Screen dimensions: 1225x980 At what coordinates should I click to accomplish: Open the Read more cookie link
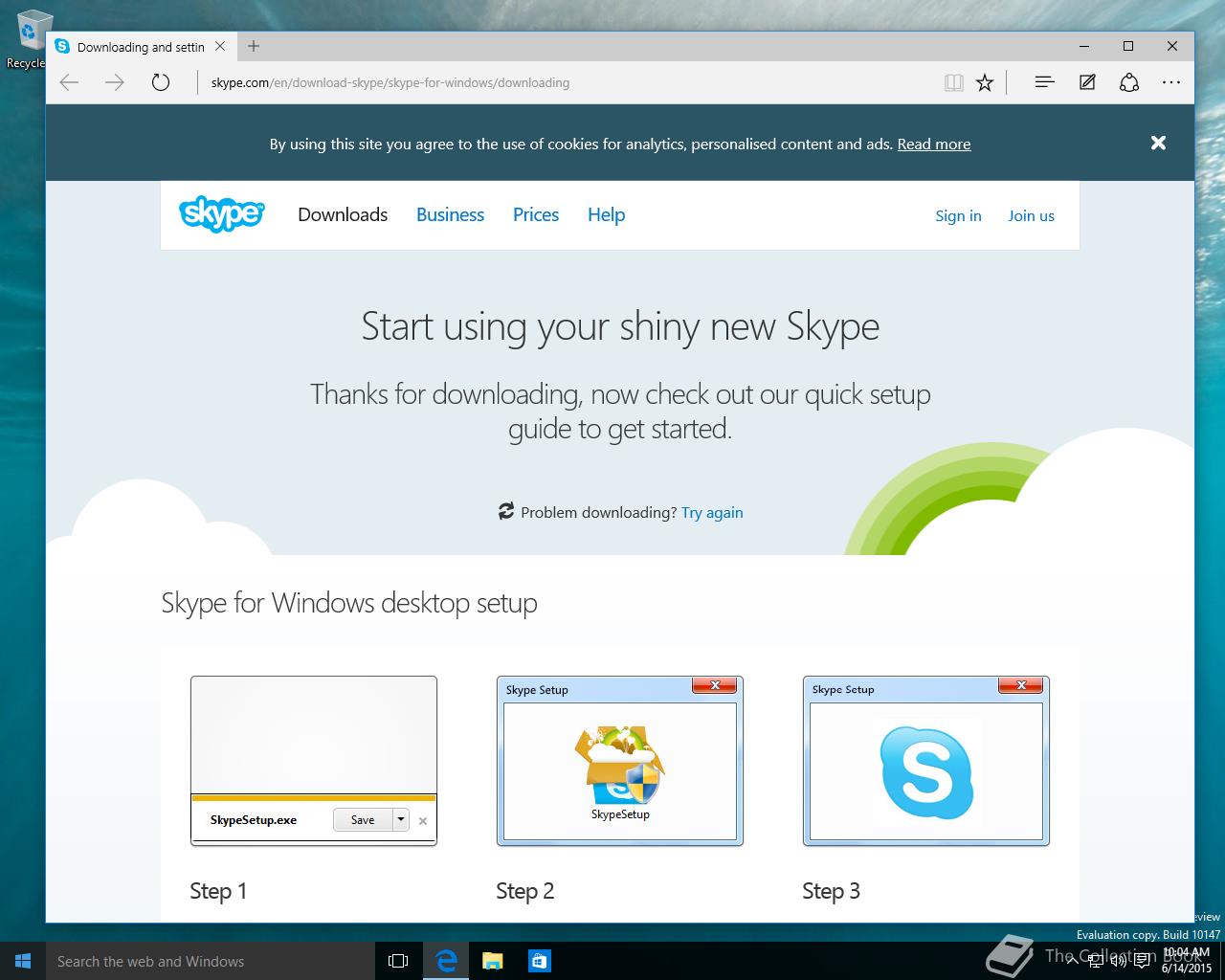click(x=934, y=144)
